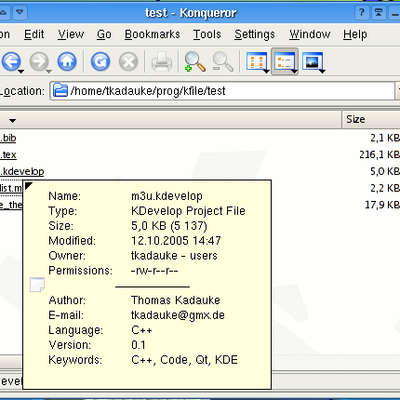400x400 pixels.
Task: Zoom in with the magnifier plus icon
Action: coord(195,61)
